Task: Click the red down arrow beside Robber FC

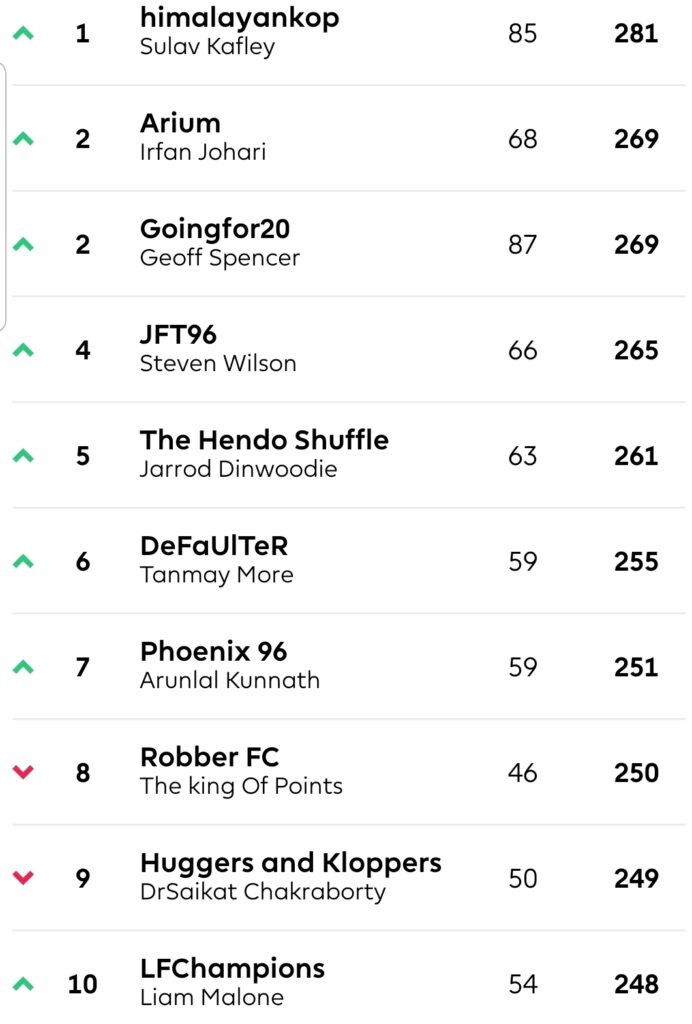Action: pyautogui.click(x=24, y=773)
